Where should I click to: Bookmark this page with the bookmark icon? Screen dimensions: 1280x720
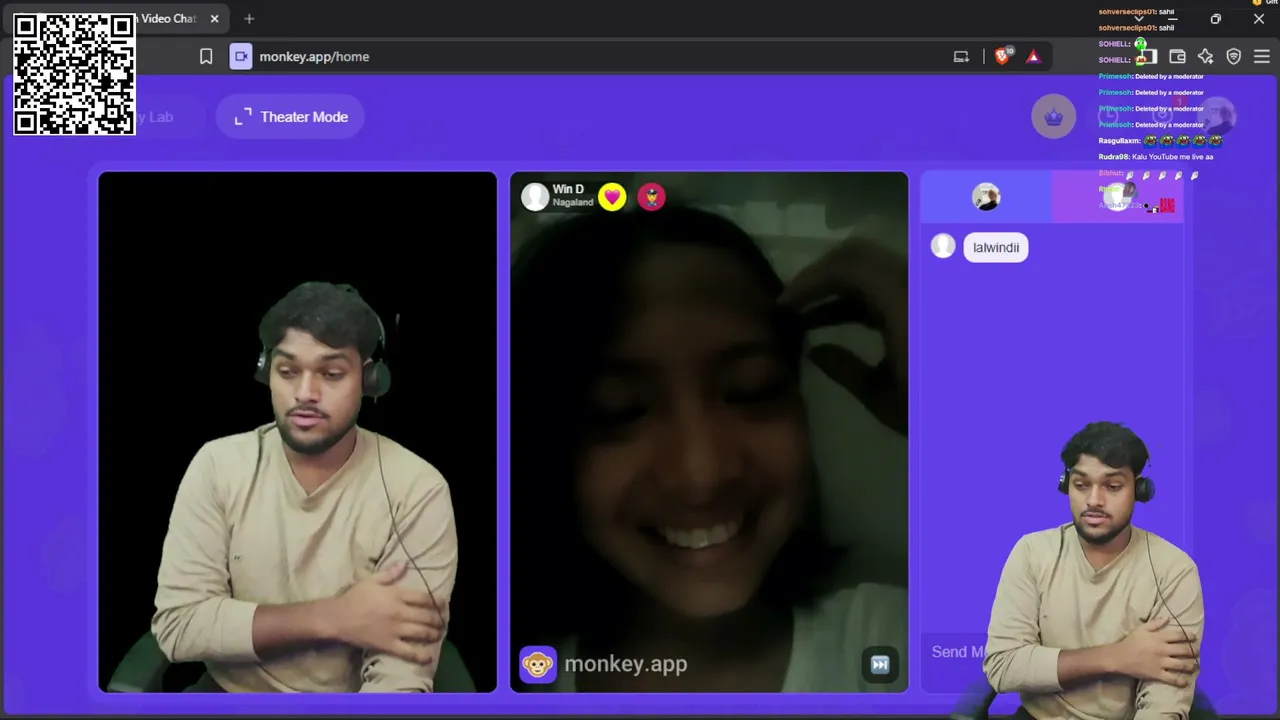[206, 57]
